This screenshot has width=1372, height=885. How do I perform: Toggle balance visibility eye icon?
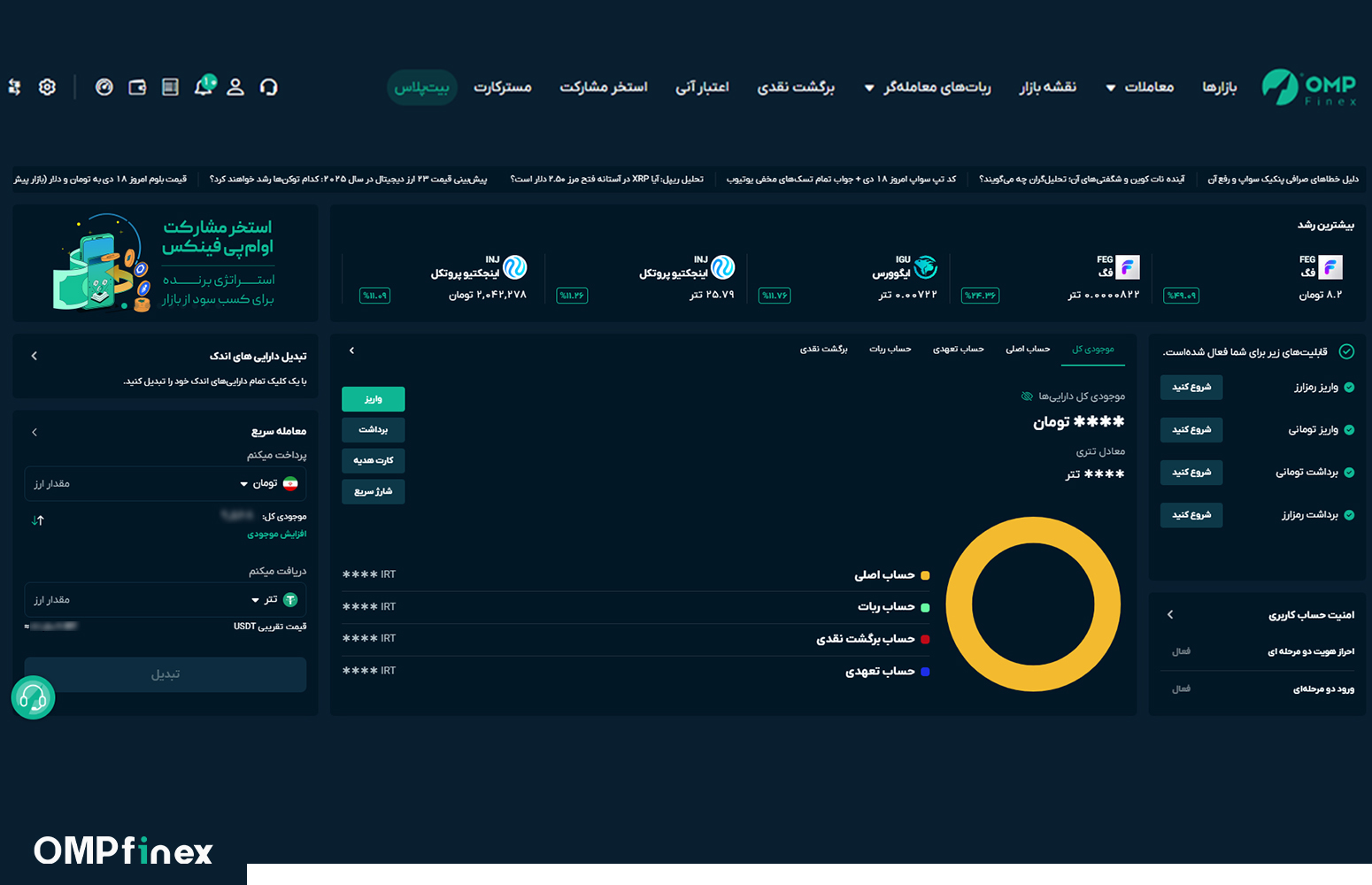pos(1027,396)
